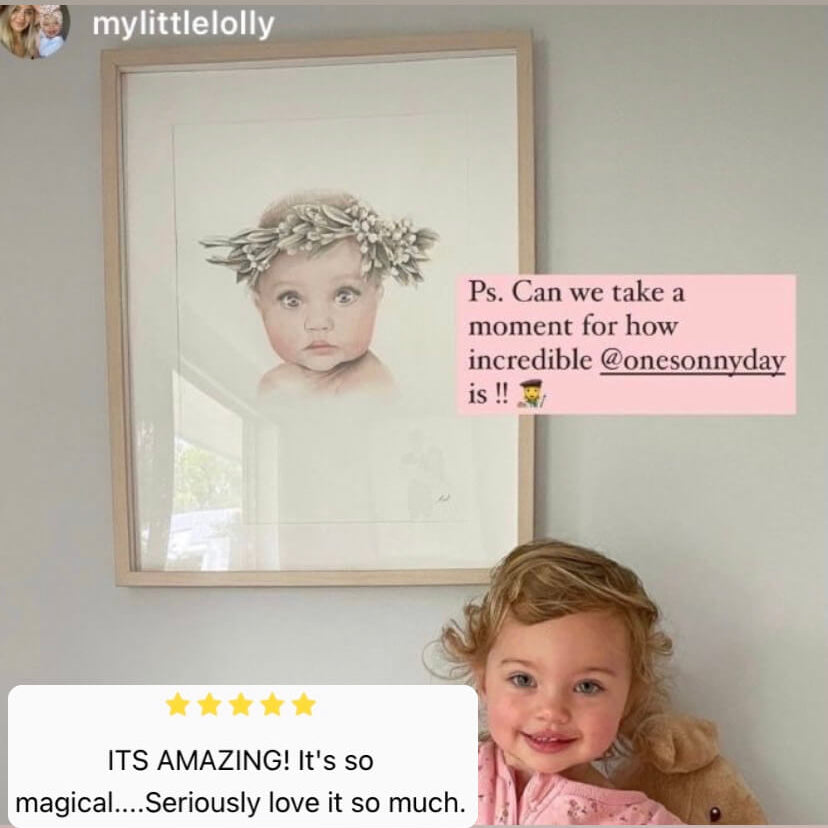Open the @onesonnyday mention link
This screenshot has width=828, height=828.
pos(692,361)
